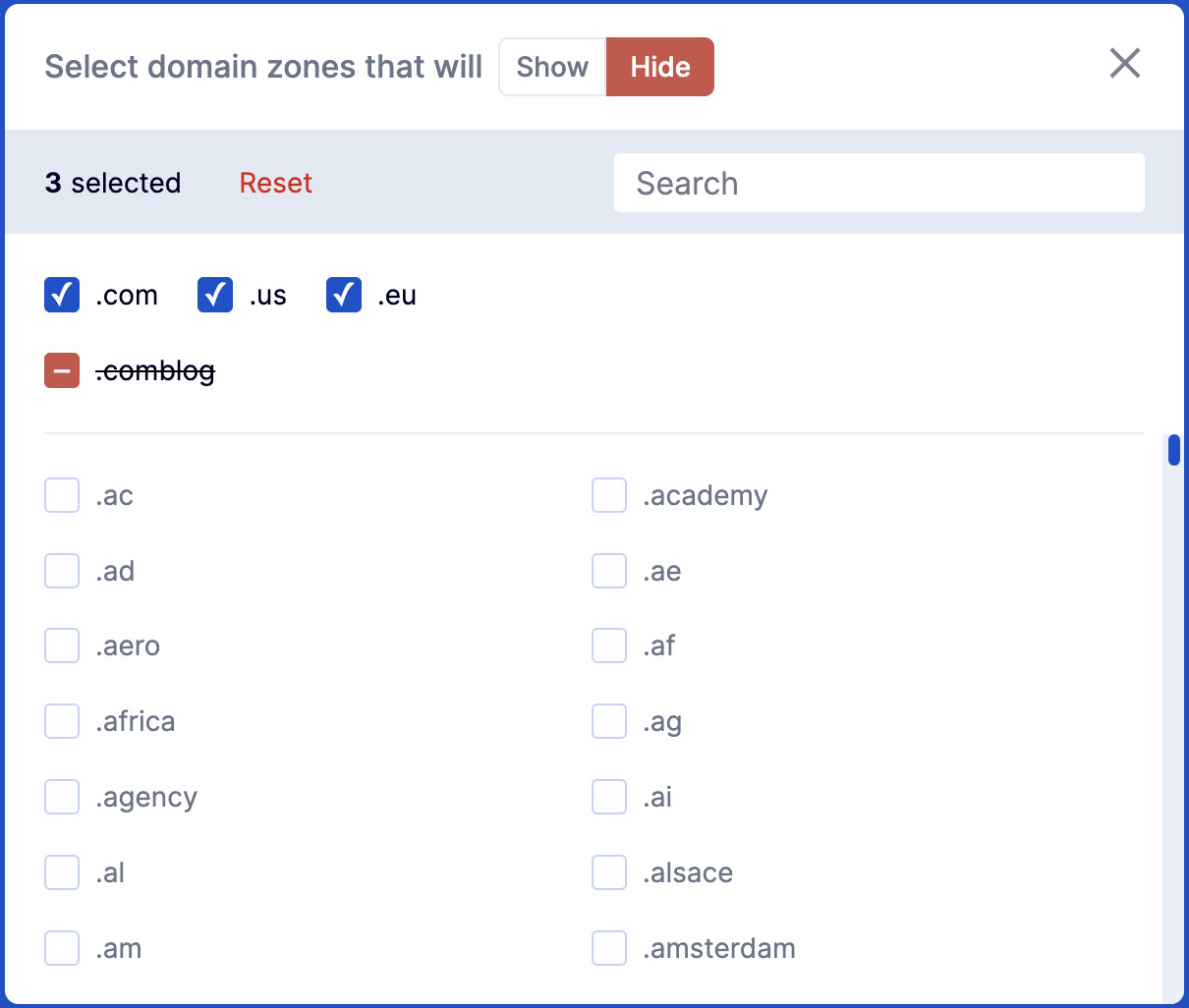Select the .ai domain zone

tap(609, 797)
